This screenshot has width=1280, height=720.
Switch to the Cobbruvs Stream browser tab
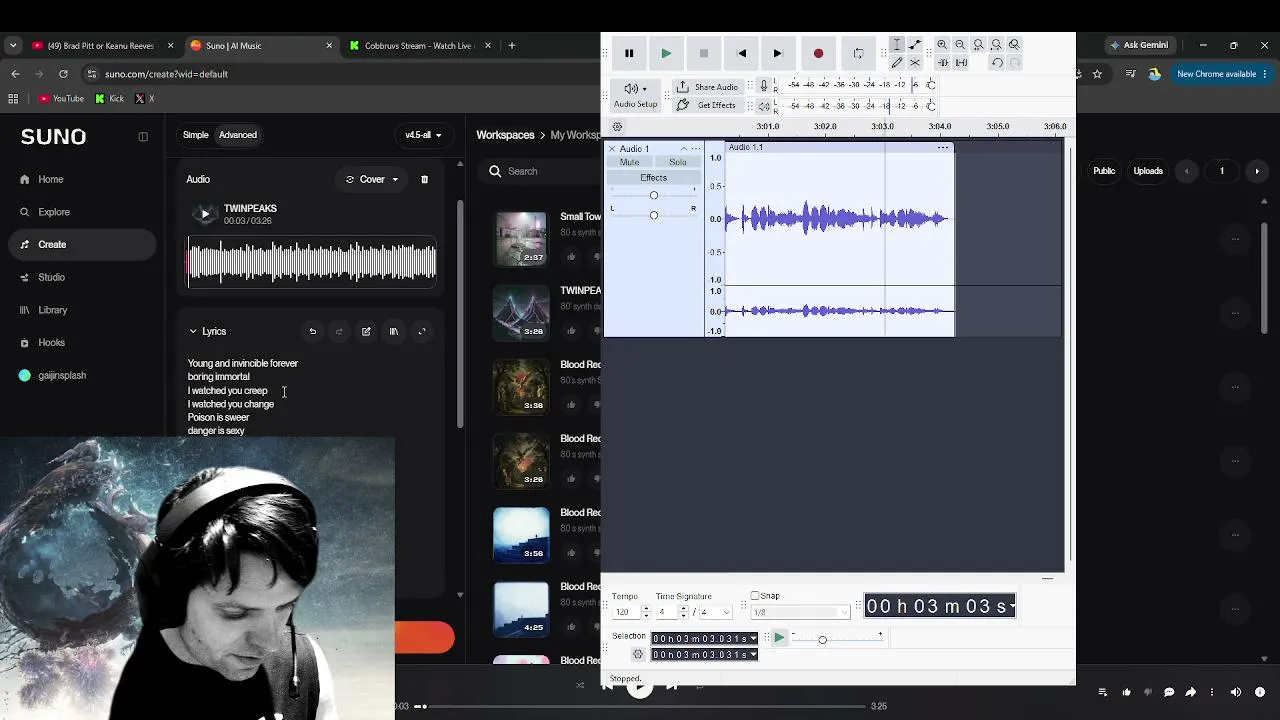click(419, 46)
